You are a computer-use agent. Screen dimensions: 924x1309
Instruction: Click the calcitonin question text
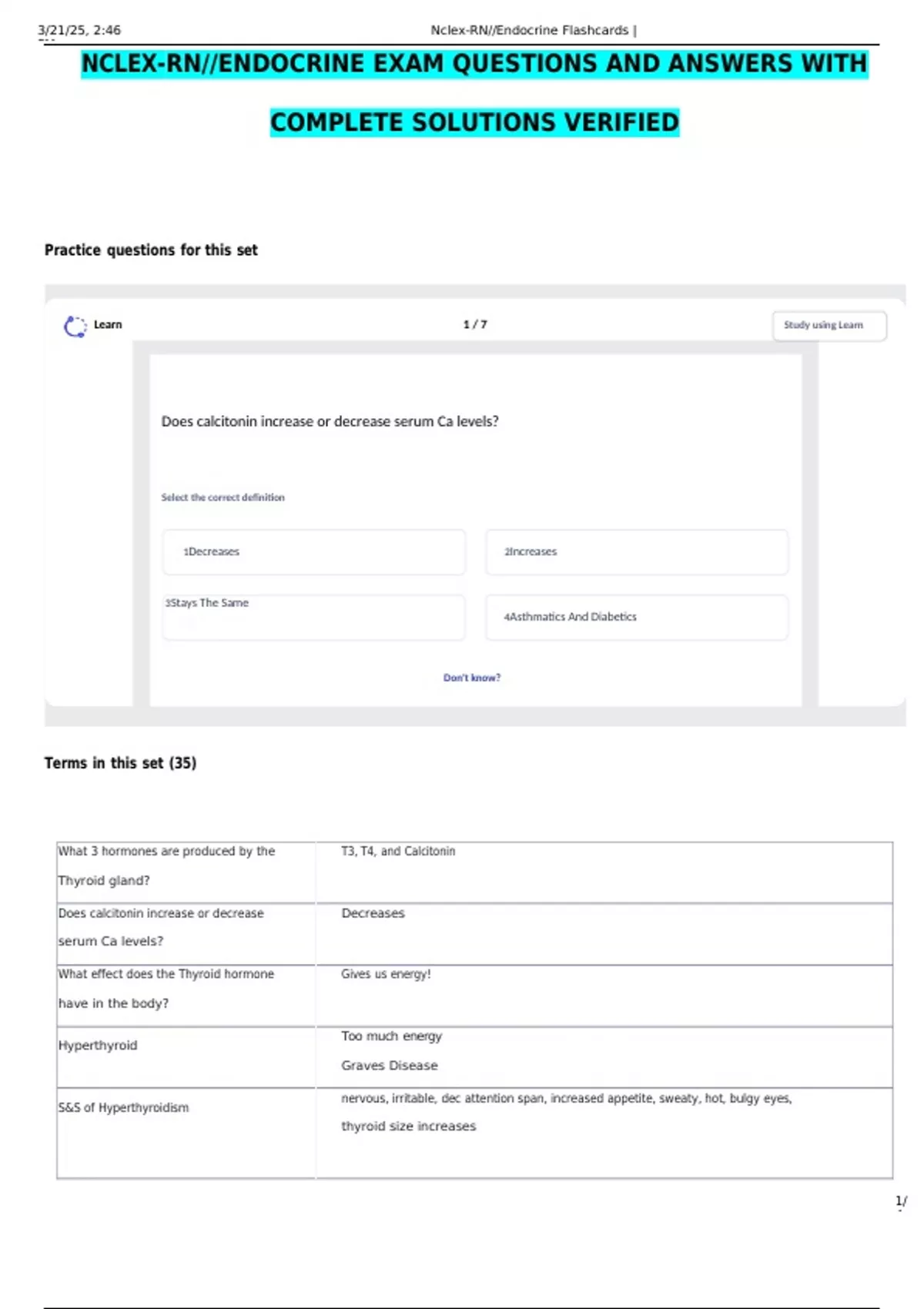pyautogui.click(x=330, y=422)
